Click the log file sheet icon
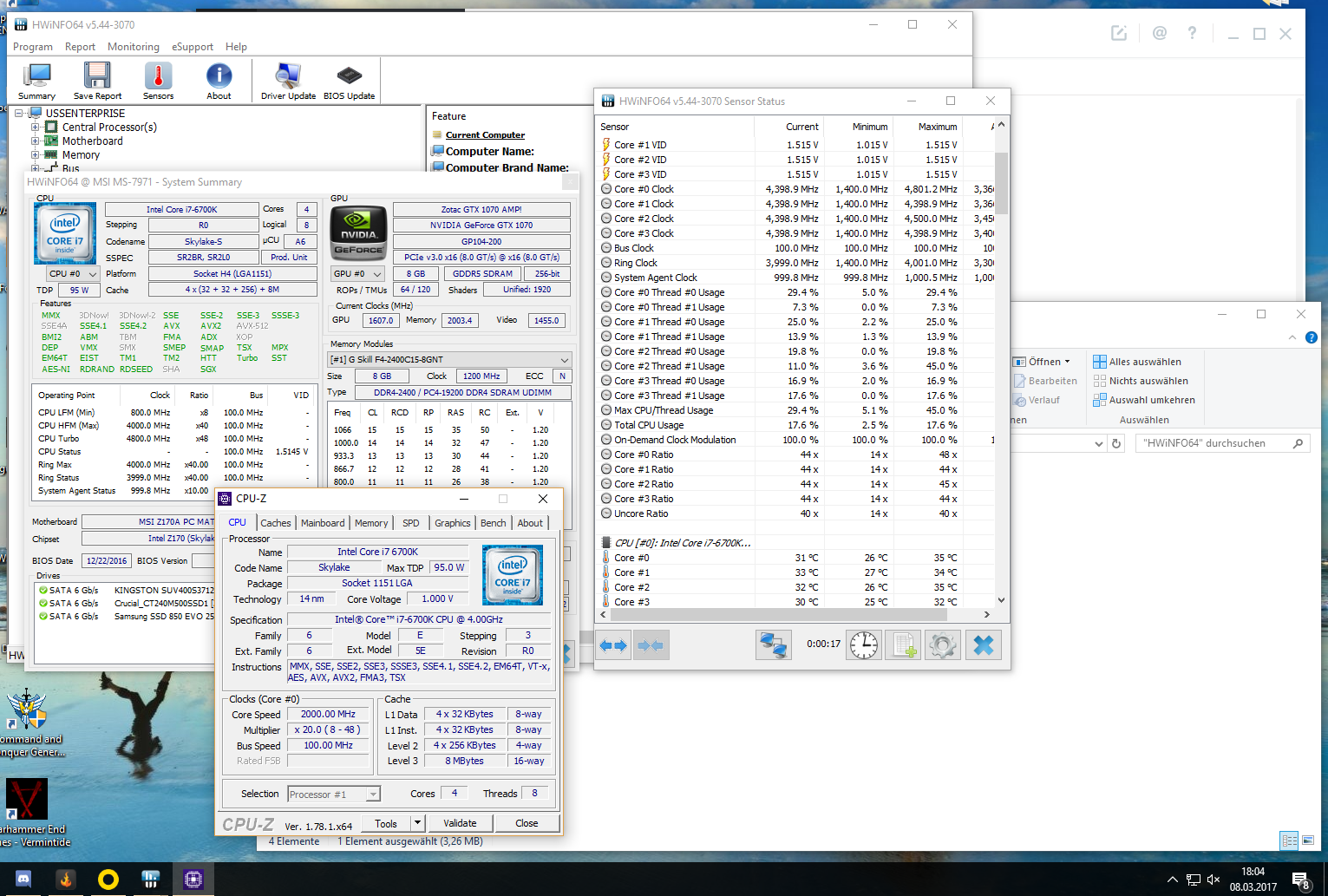 [x=904, y=644]
